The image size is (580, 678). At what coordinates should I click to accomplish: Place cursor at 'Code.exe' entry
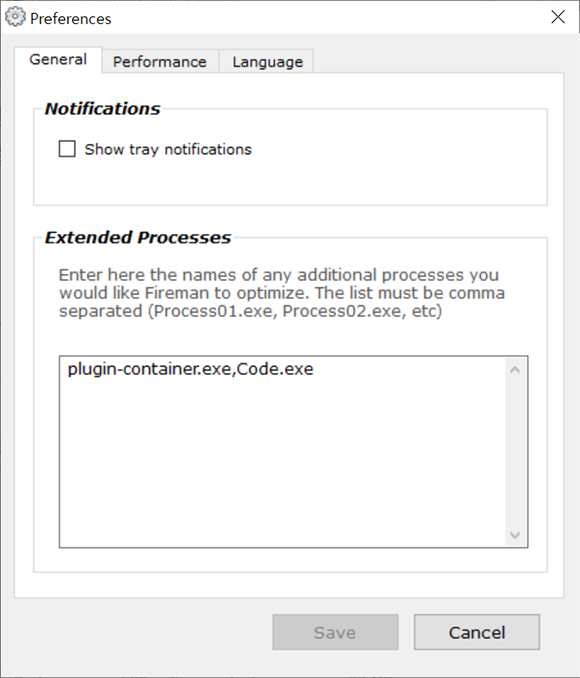click(x=275, y=369)
